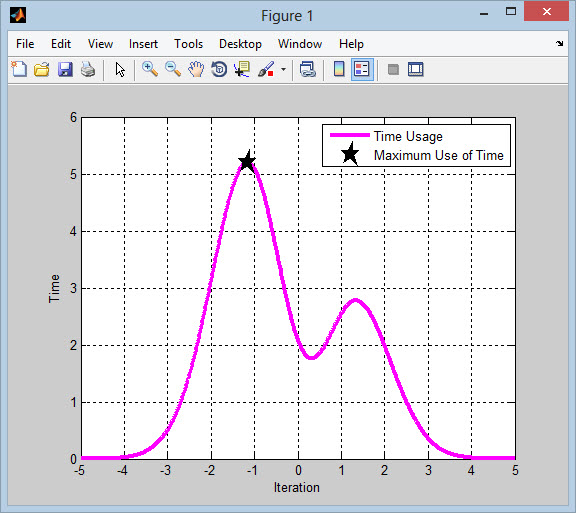The width and height of the screenshot is (576, 513).
Task: Click the Link Plot toolbar button
Action: coord(307,69)
